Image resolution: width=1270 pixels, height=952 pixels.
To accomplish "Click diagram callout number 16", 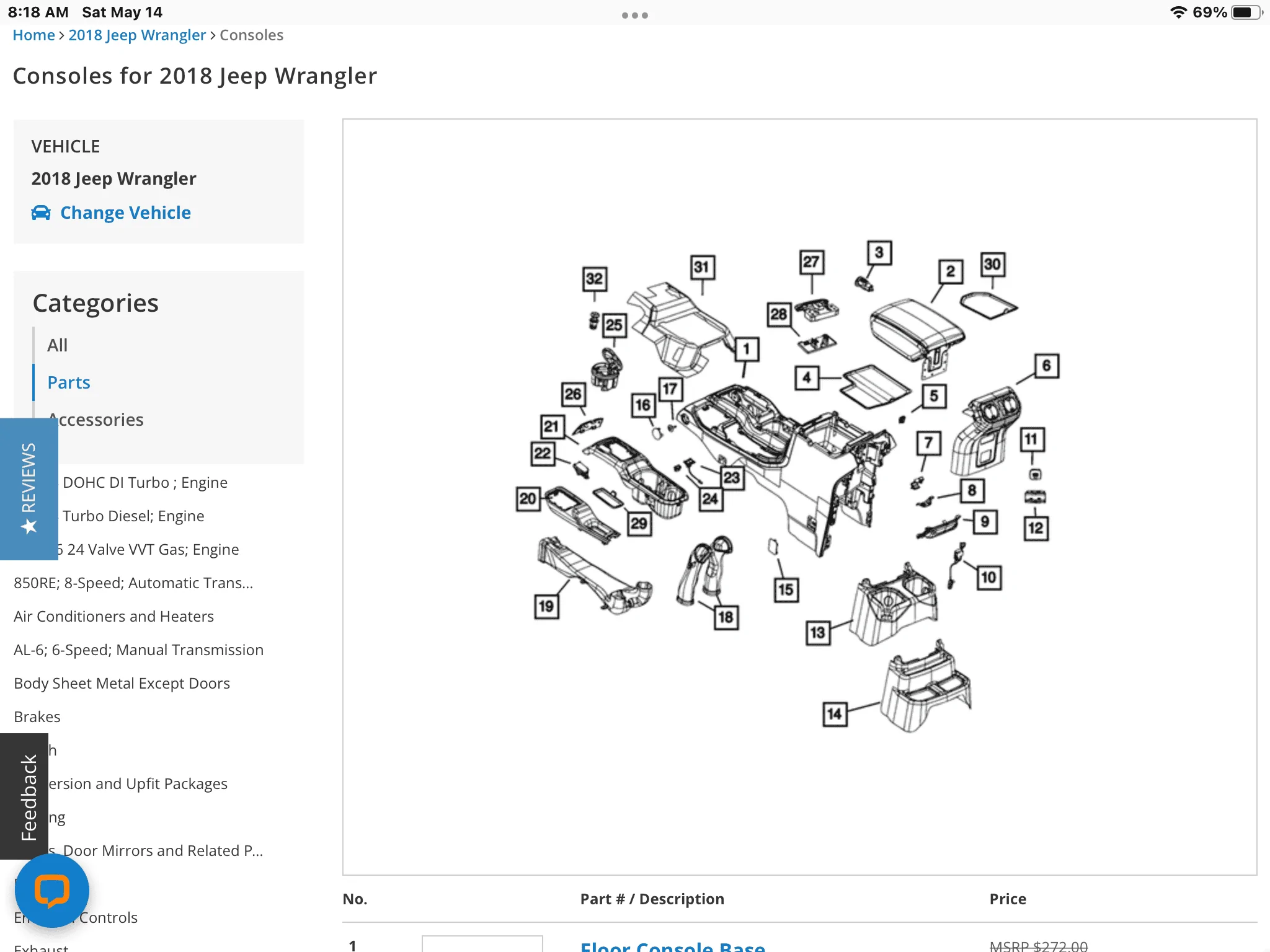I will pos(643,405).
